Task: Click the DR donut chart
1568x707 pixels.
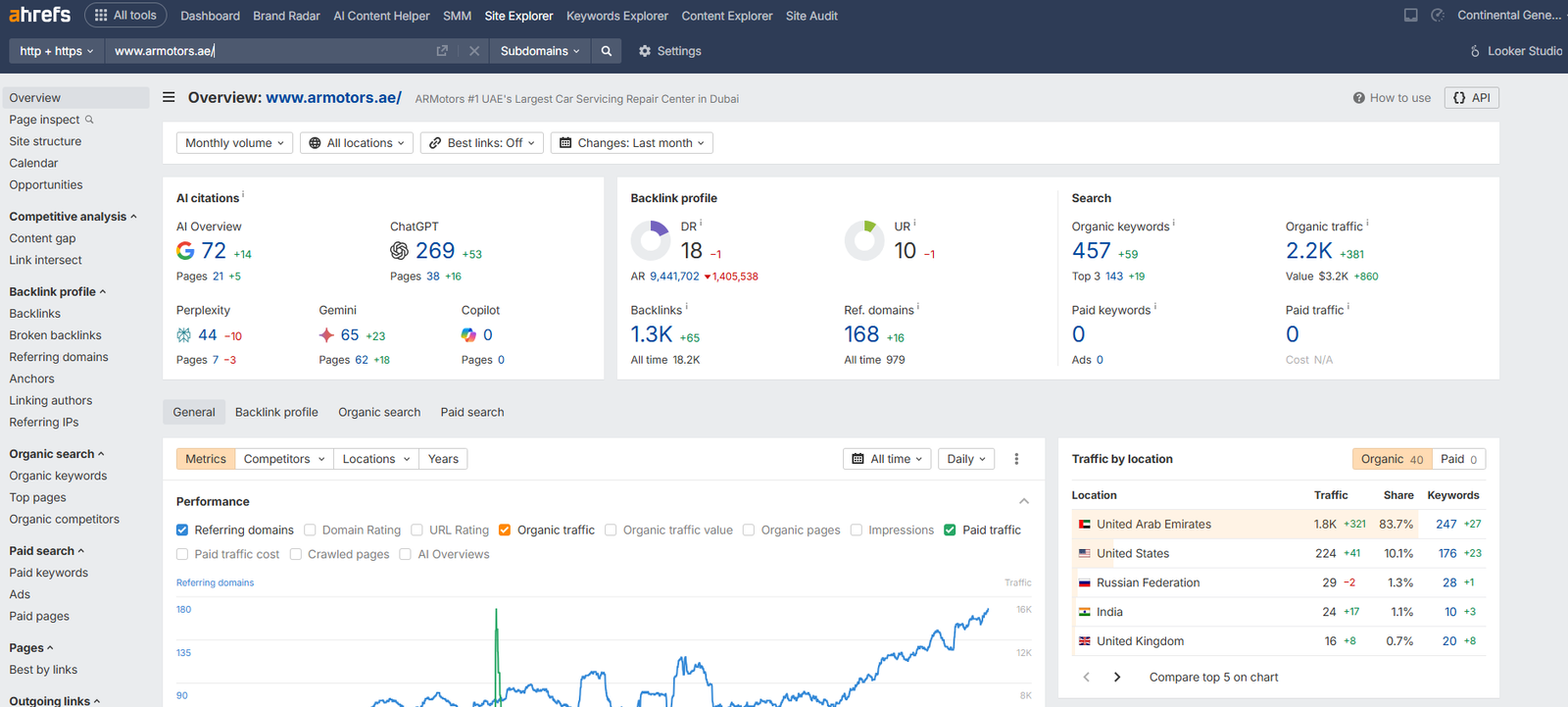Action: click(651, 240)
